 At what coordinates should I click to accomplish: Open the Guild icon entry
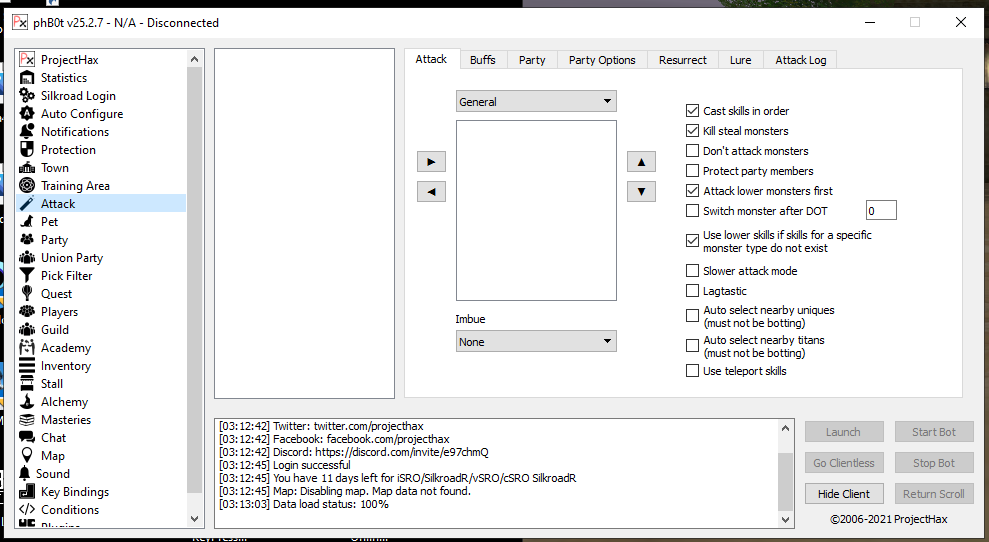28,330
